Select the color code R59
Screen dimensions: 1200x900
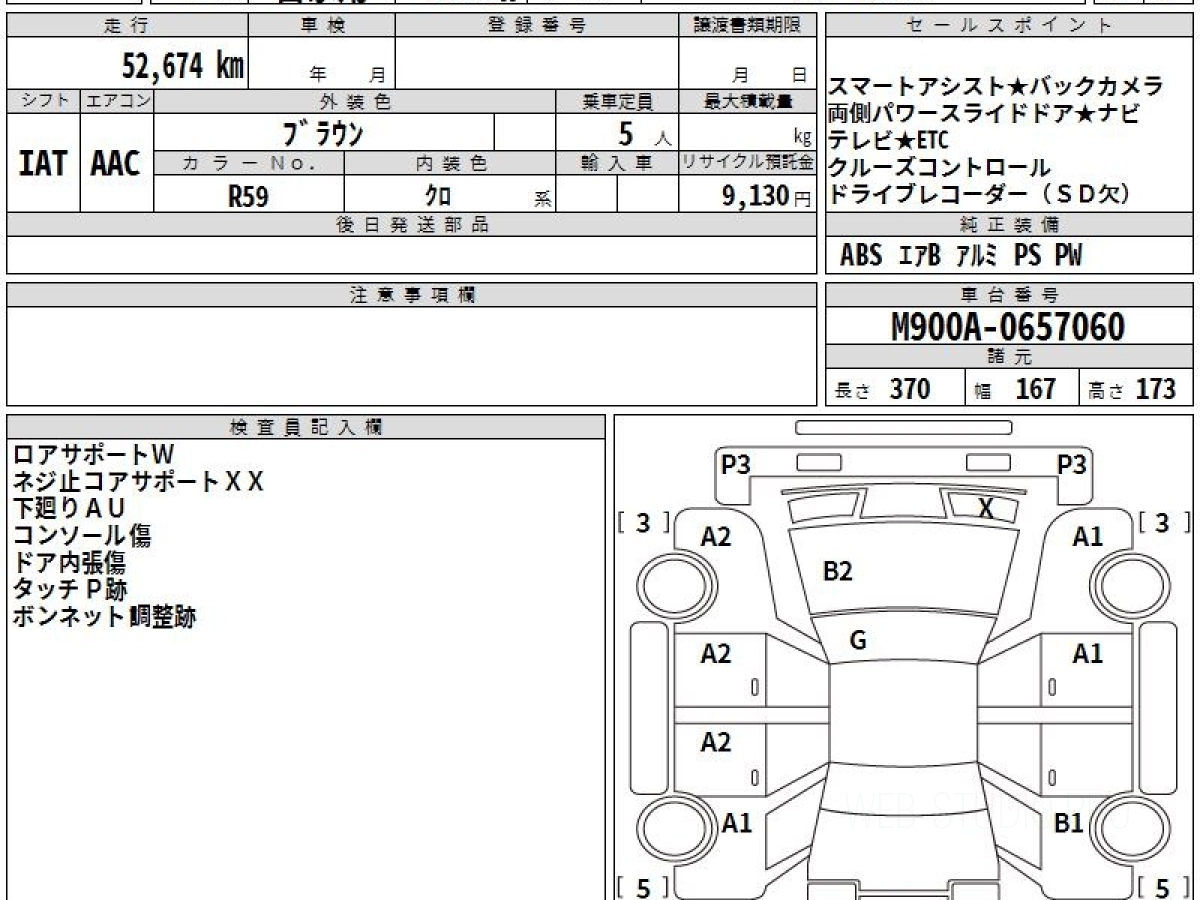pos(248,196)
